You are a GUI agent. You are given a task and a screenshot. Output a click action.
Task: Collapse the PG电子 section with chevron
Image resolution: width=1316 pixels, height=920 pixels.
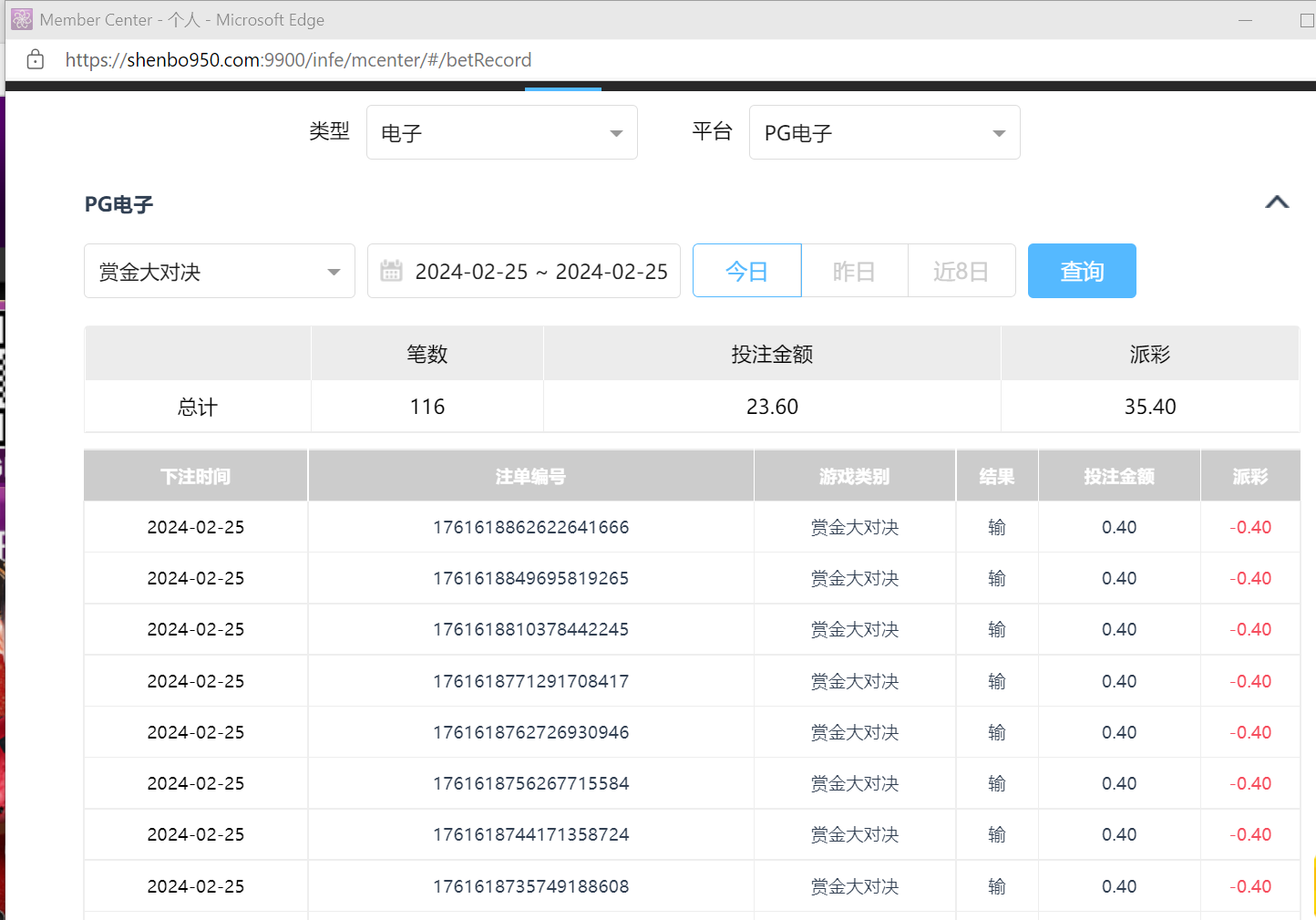[x=1277, y=202]
